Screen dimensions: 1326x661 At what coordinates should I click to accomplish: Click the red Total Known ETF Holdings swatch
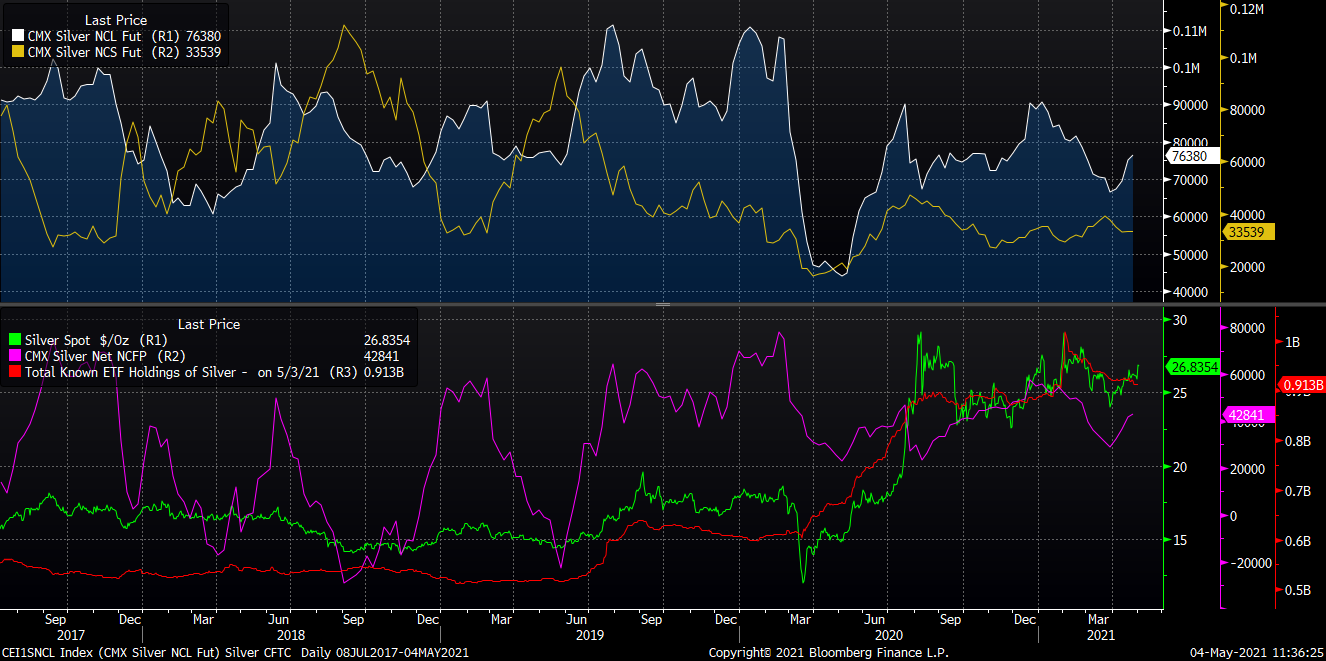(12, 372)
